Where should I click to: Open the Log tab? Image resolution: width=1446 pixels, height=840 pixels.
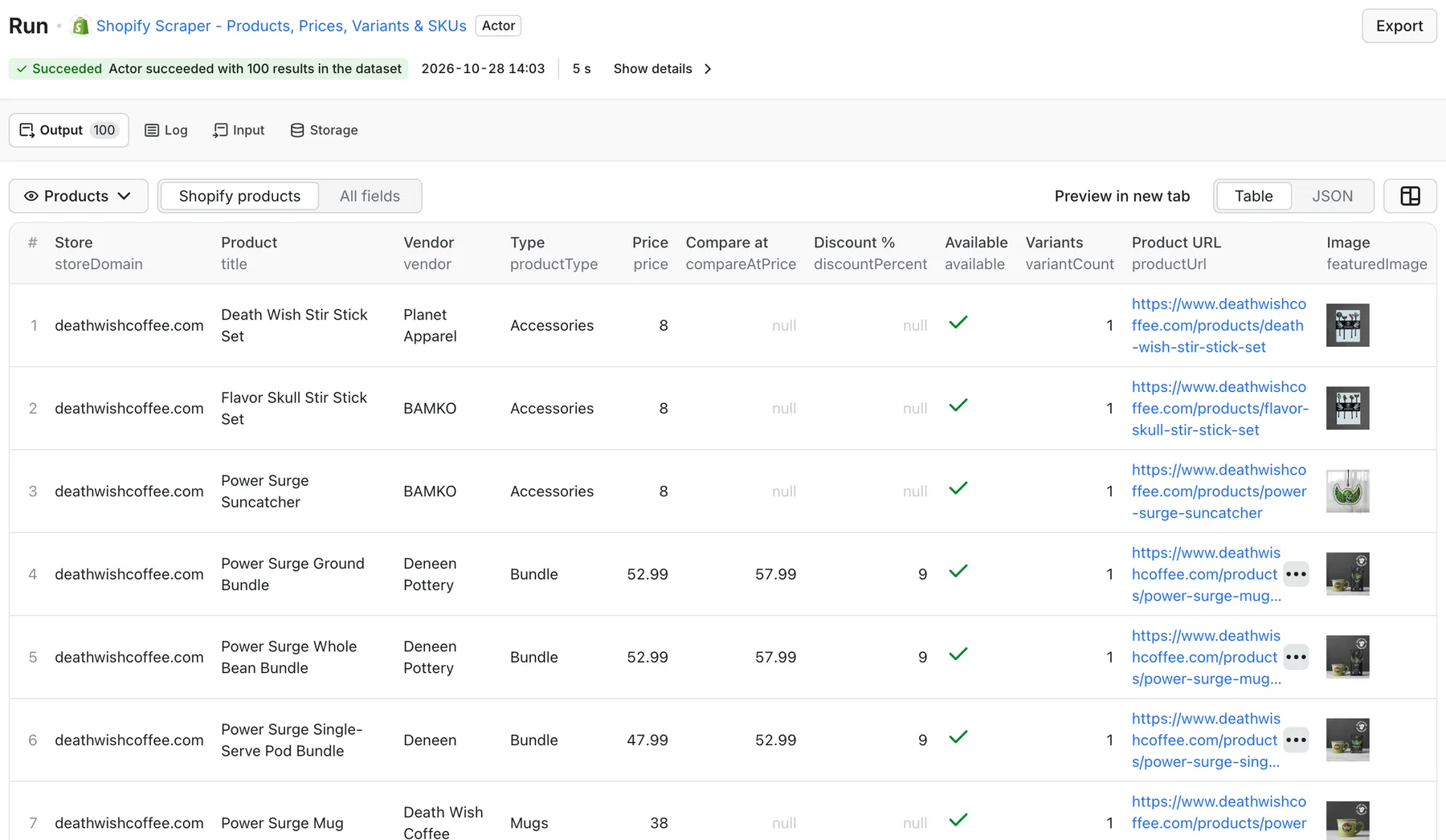[166, 130]
